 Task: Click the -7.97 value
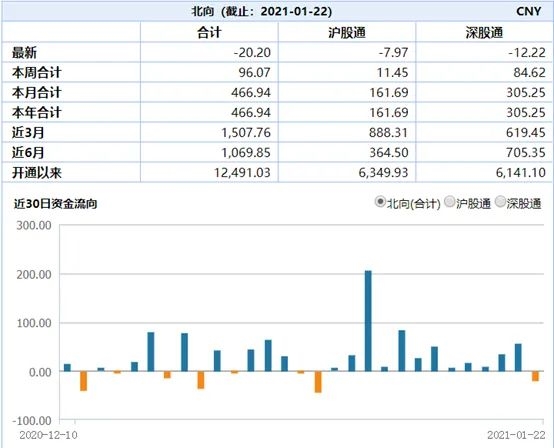pos(393,53)
